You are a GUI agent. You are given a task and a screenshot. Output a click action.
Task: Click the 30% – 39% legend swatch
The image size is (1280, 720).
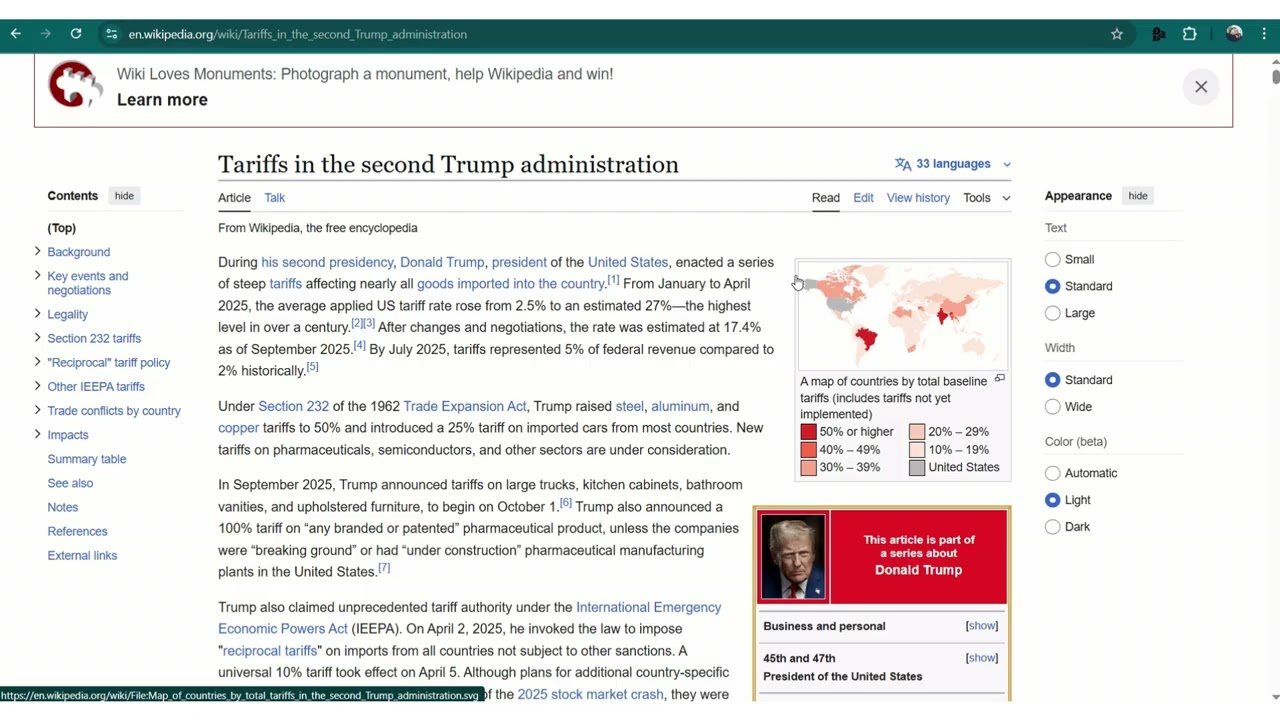point(808,467)
